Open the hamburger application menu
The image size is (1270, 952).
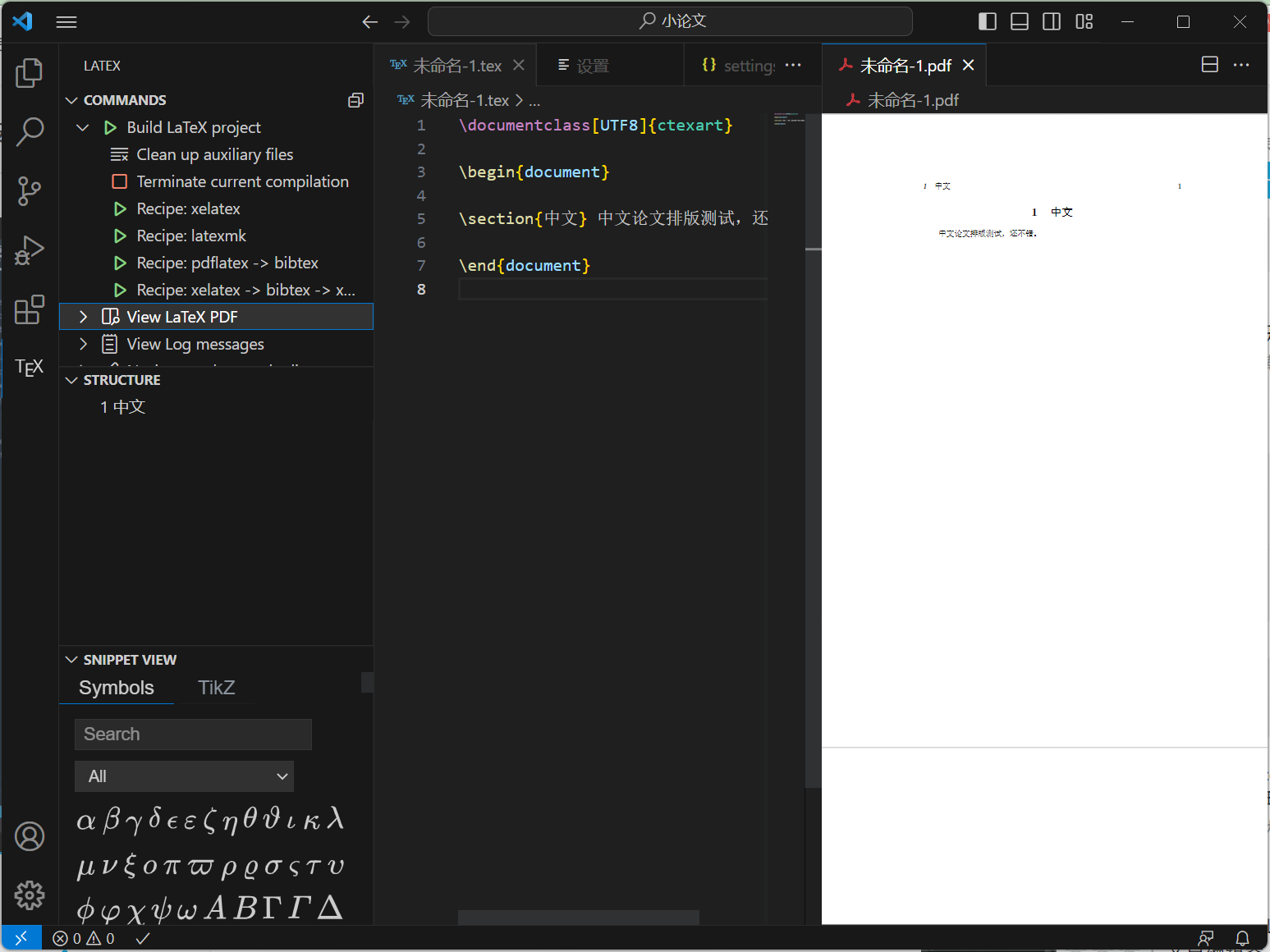66,22
